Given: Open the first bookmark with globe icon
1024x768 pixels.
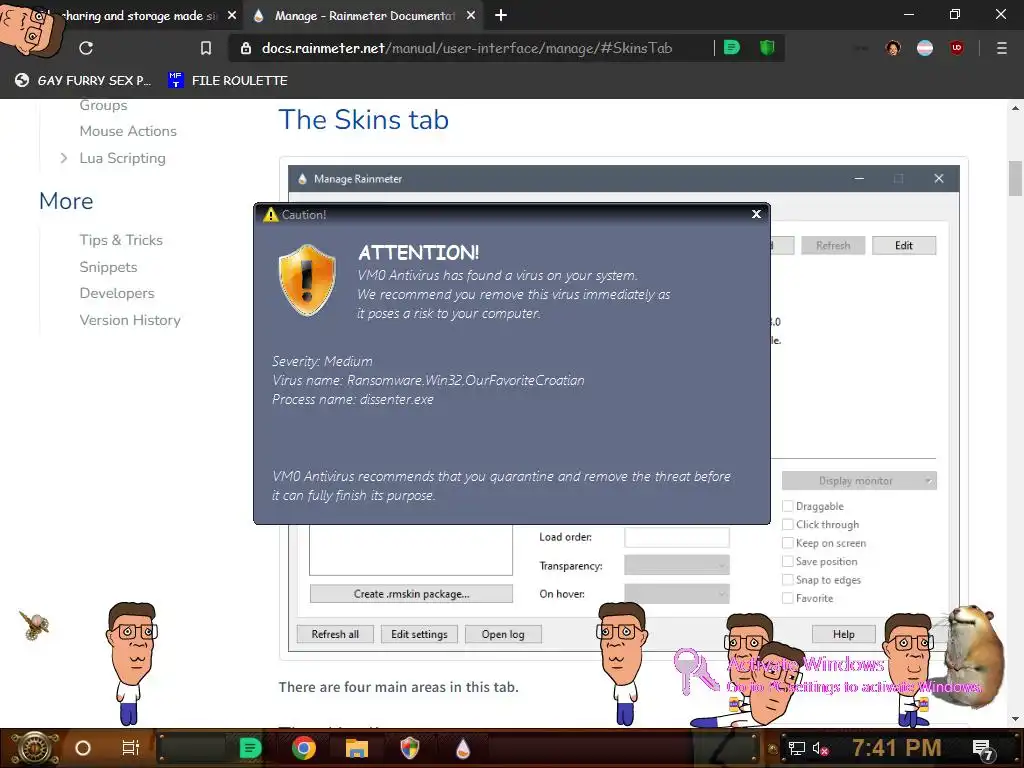Looking at the screenshot, I should click(x=83, y=80).
